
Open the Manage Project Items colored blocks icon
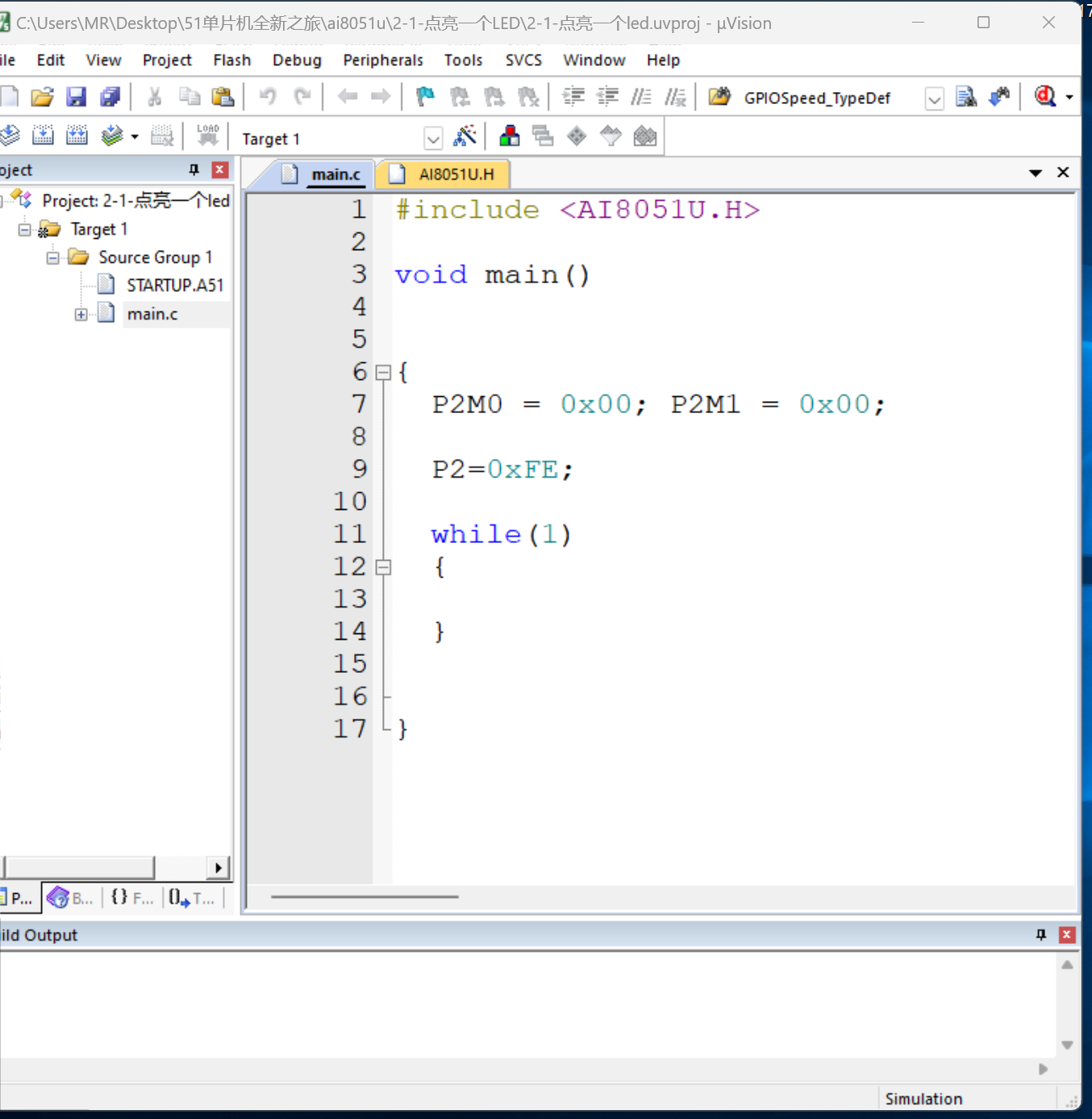(509, 136)
